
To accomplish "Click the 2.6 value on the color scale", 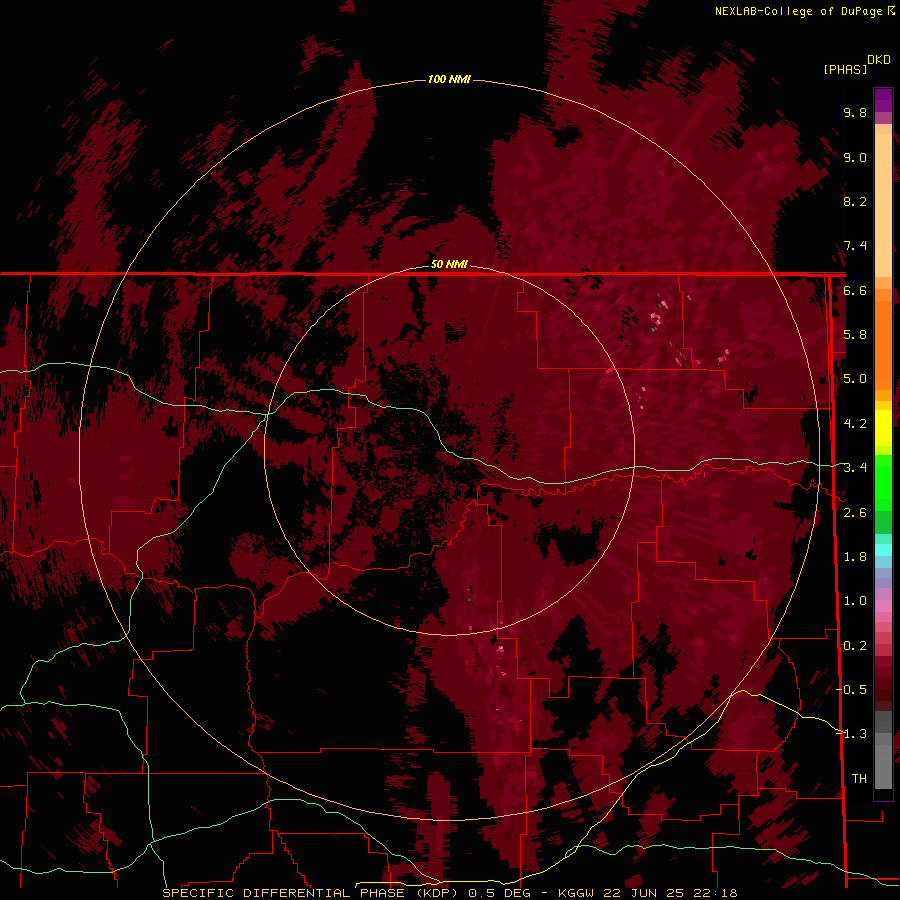I will [855, 513].
